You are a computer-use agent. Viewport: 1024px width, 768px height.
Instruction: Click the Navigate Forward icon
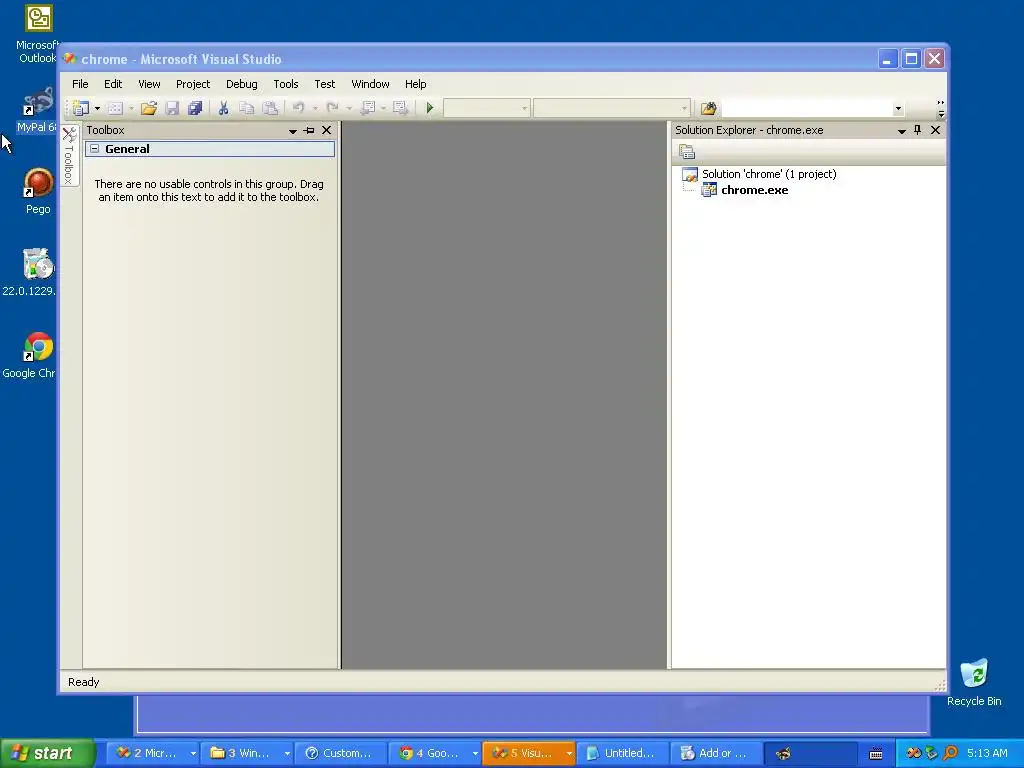400,108
